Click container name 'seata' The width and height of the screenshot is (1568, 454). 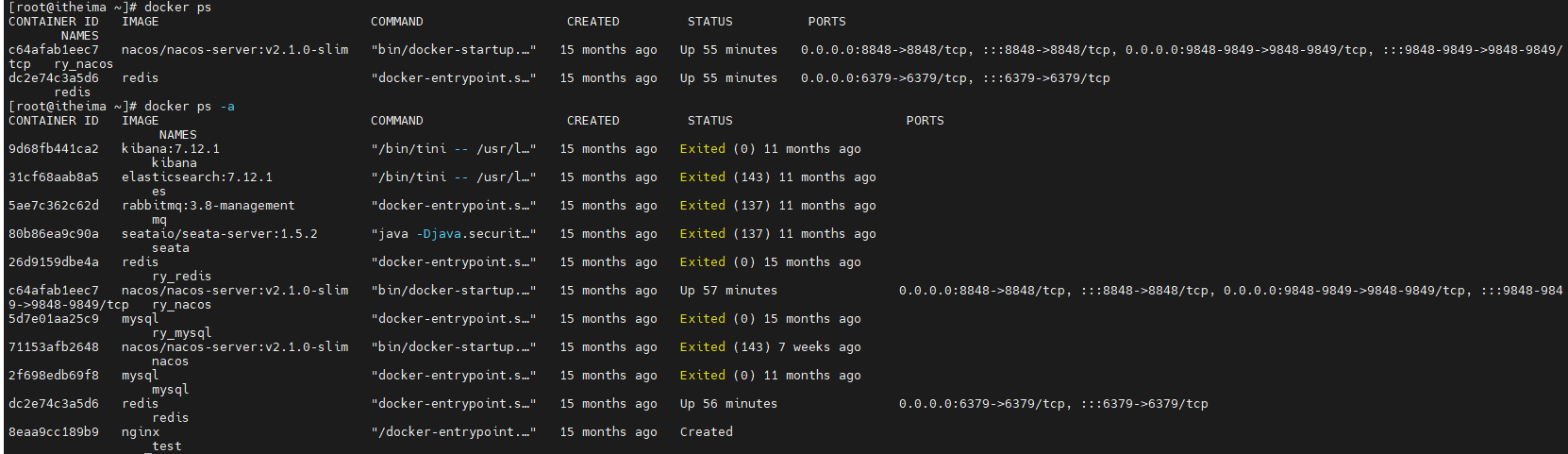171,248
